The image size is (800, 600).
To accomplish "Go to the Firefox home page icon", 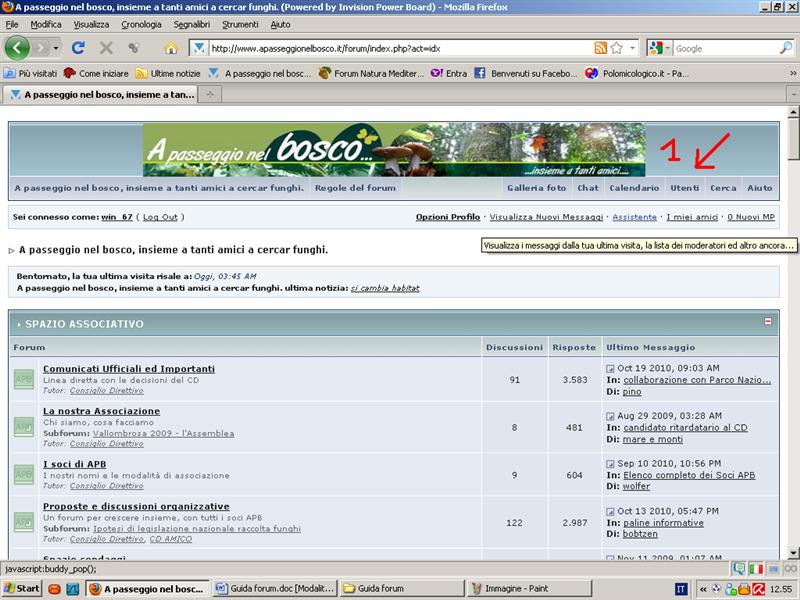I will click(170, 48).
